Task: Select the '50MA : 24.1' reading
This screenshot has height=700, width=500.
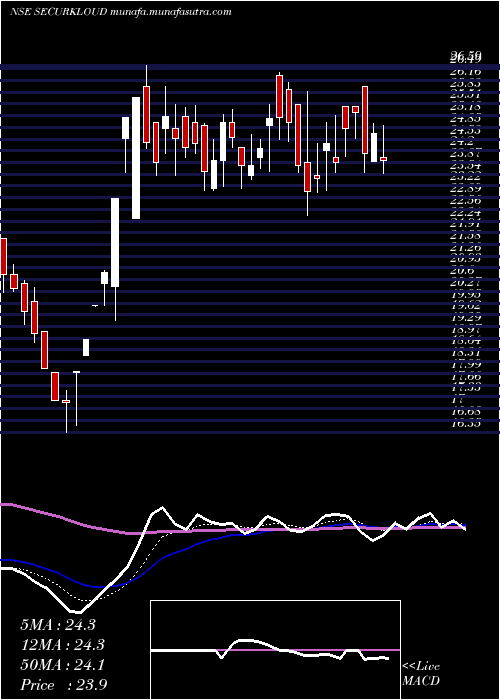Action: coord(62,665)
